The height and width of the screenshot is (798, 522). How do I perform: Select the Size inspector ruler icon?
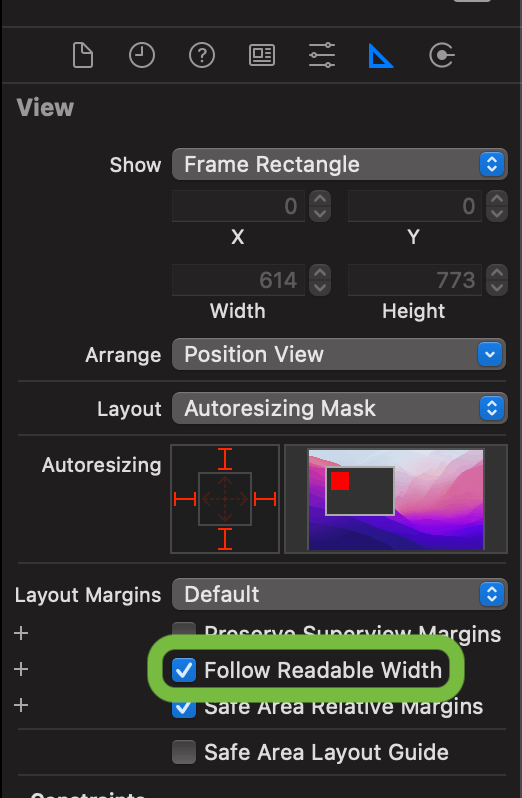click(x=381, y=55)
